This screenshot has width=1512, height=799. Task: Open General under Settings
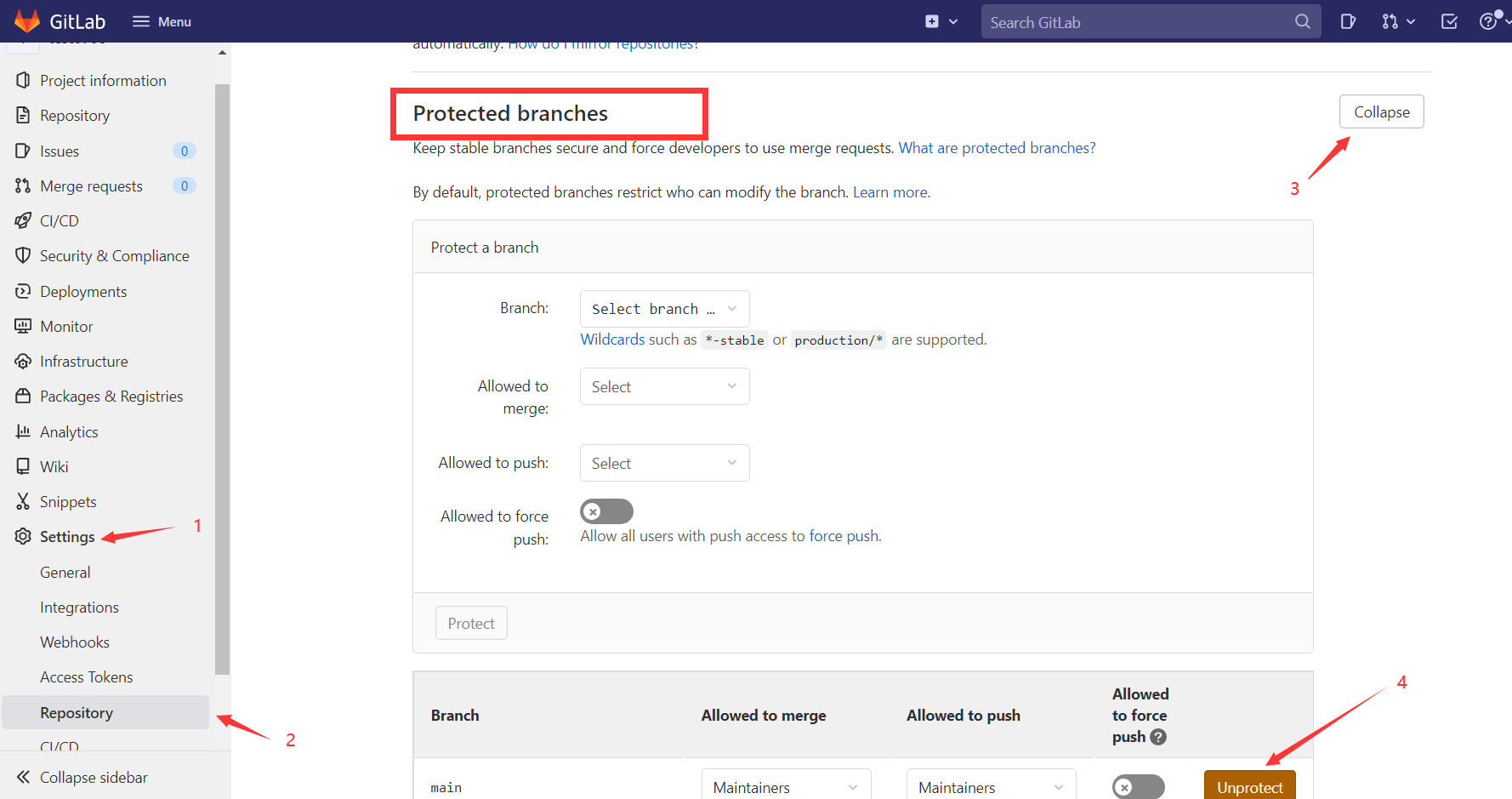65,572
